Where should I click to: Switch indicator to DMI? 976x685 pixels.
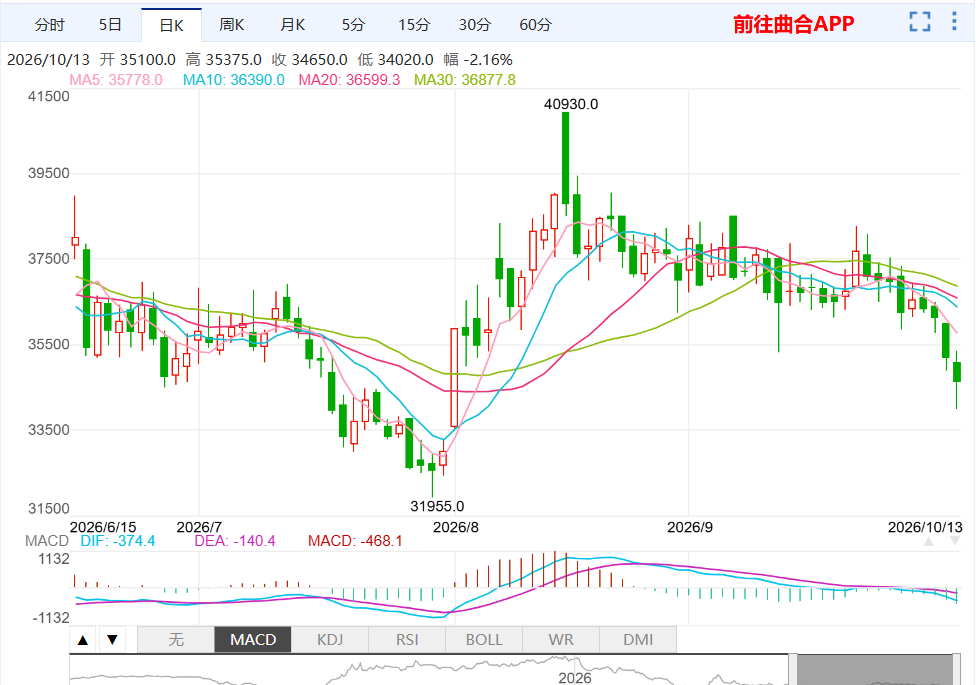(x=638, y=640)
